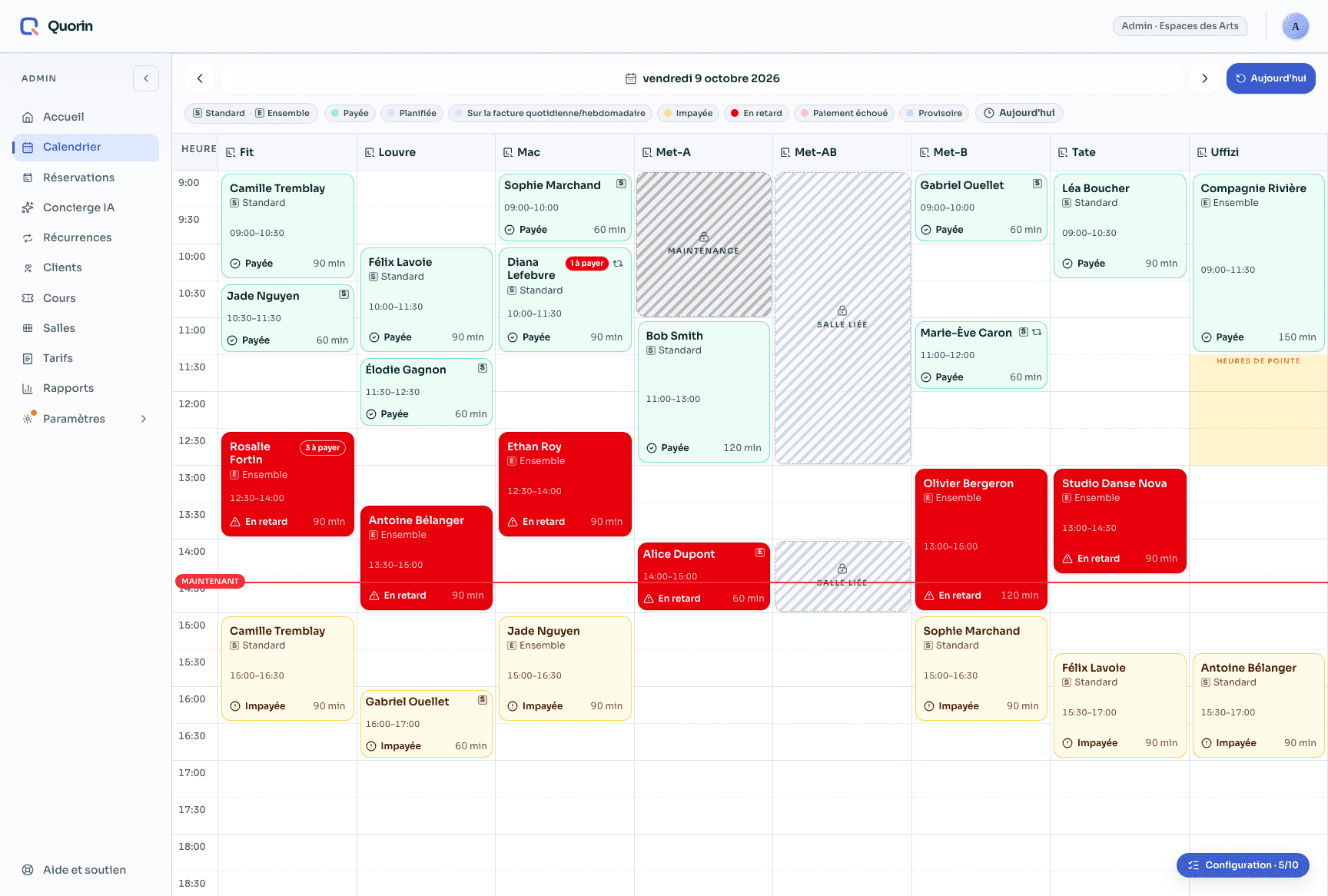Click the blue Aujourd'hui button

(x=1270, y=78)
